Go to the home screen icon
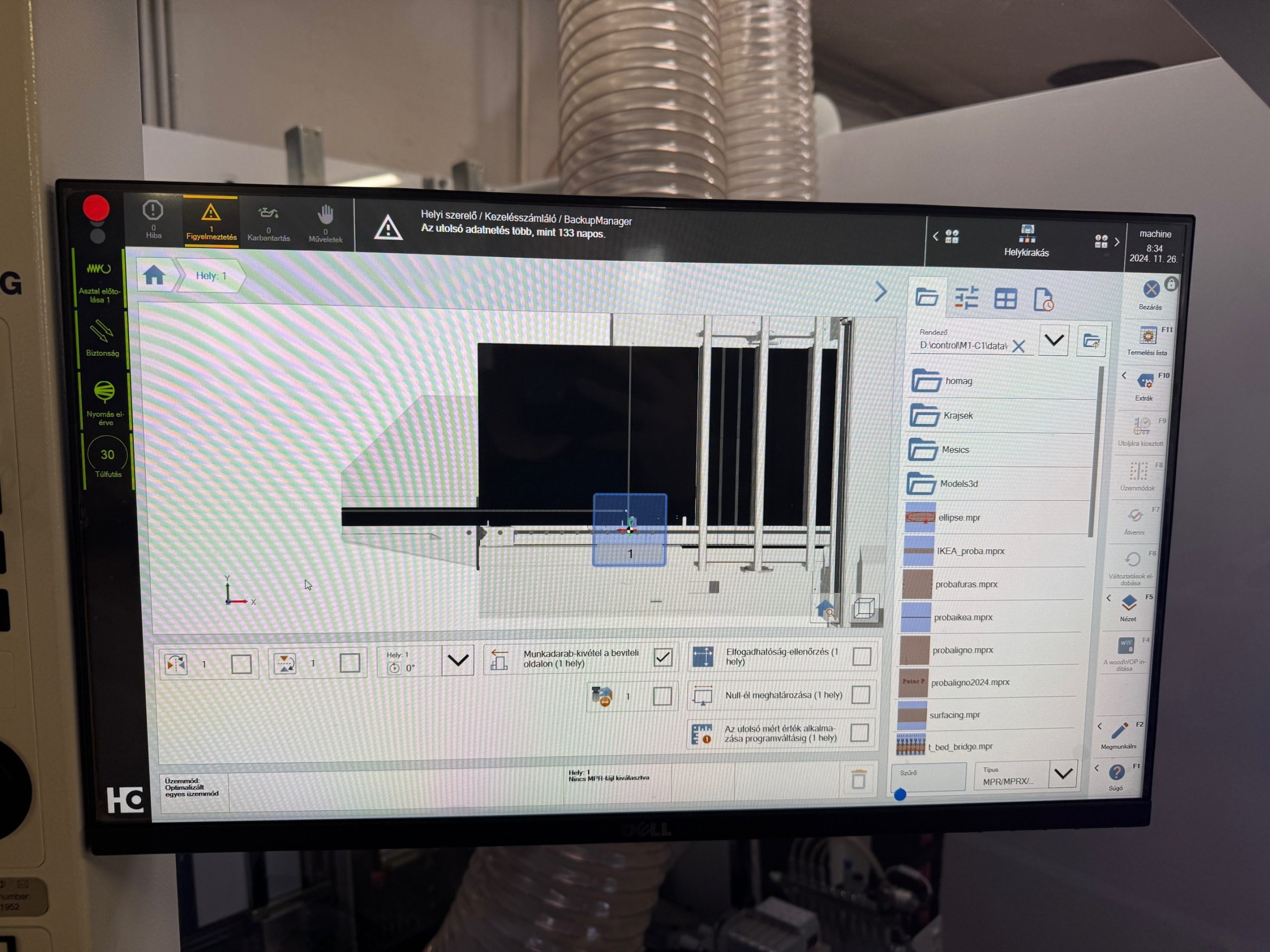Screen dimensions: 1270x952 point(154,276)
